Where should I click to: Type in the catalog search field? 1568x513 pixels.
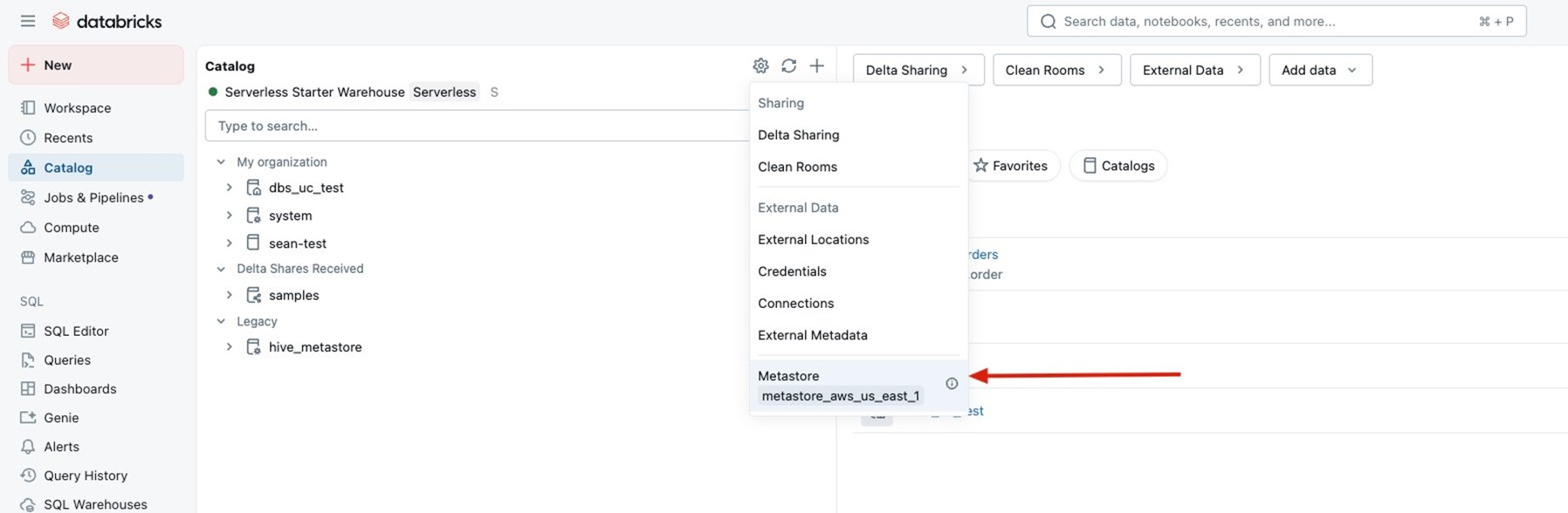point(476,126)
